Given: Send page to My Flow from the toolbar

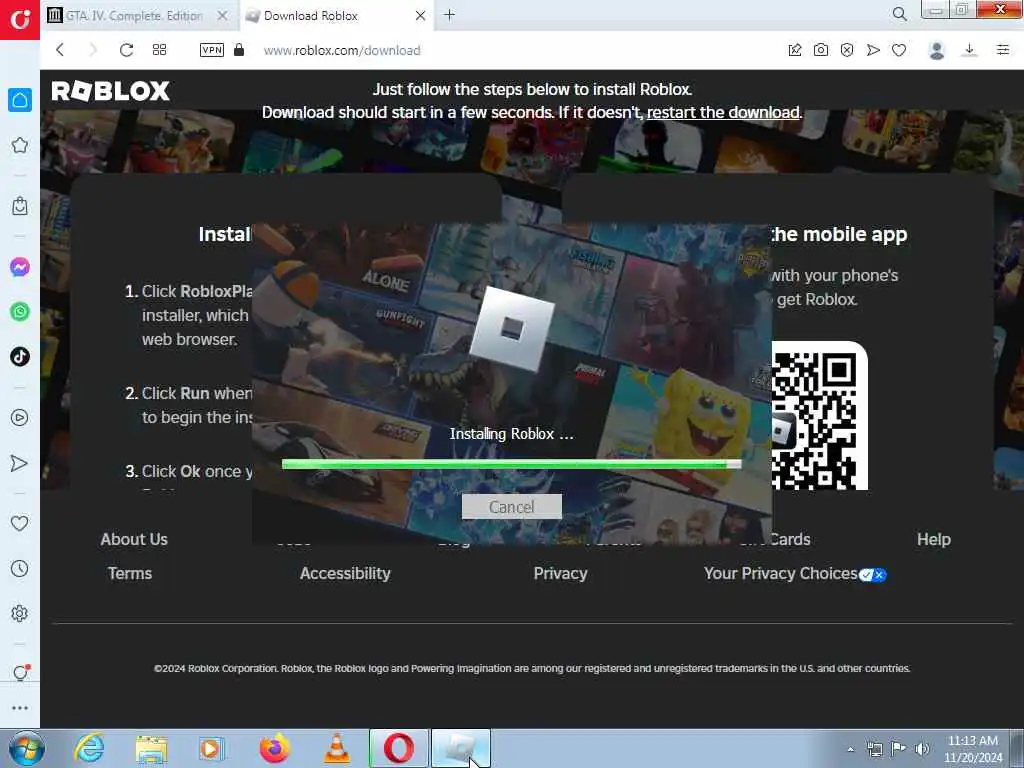Looking at the screenshot, I should (873, 50).
